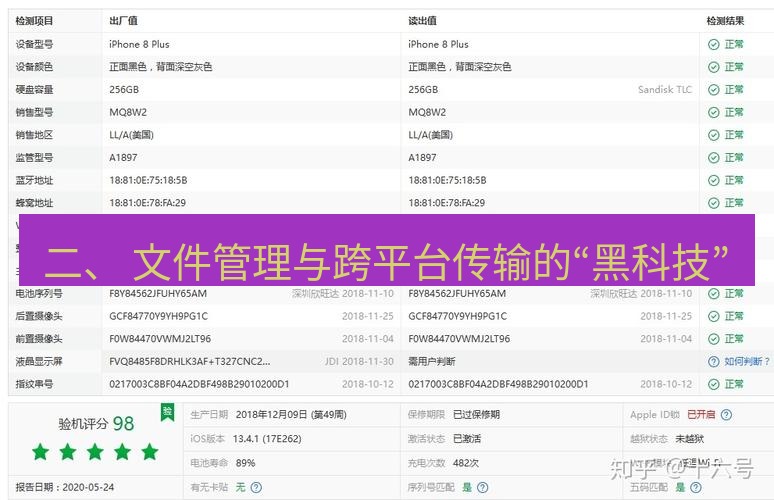Click help icon next to Apple ID锁 已开启

[x=726, y=415]
